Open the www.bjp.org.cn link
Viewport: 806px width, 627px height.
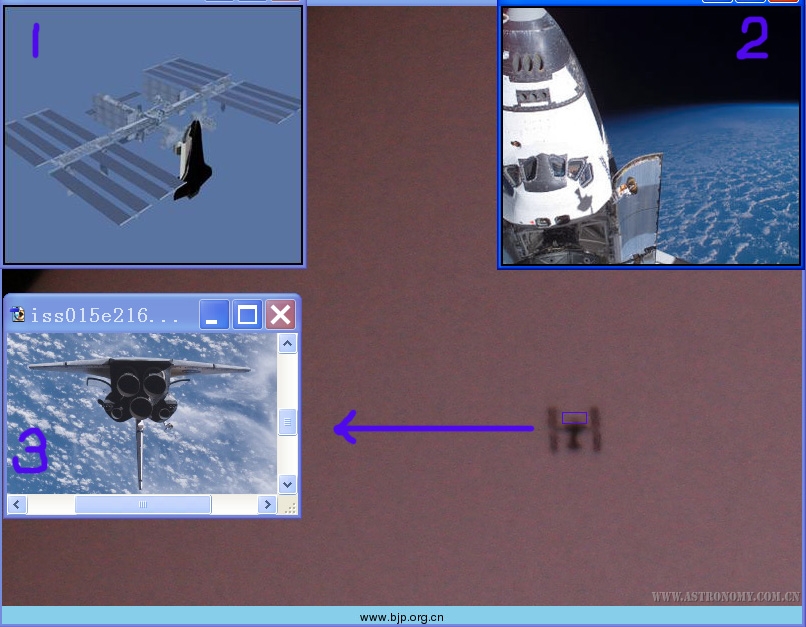pyautogui.click(x=401, y=618)
